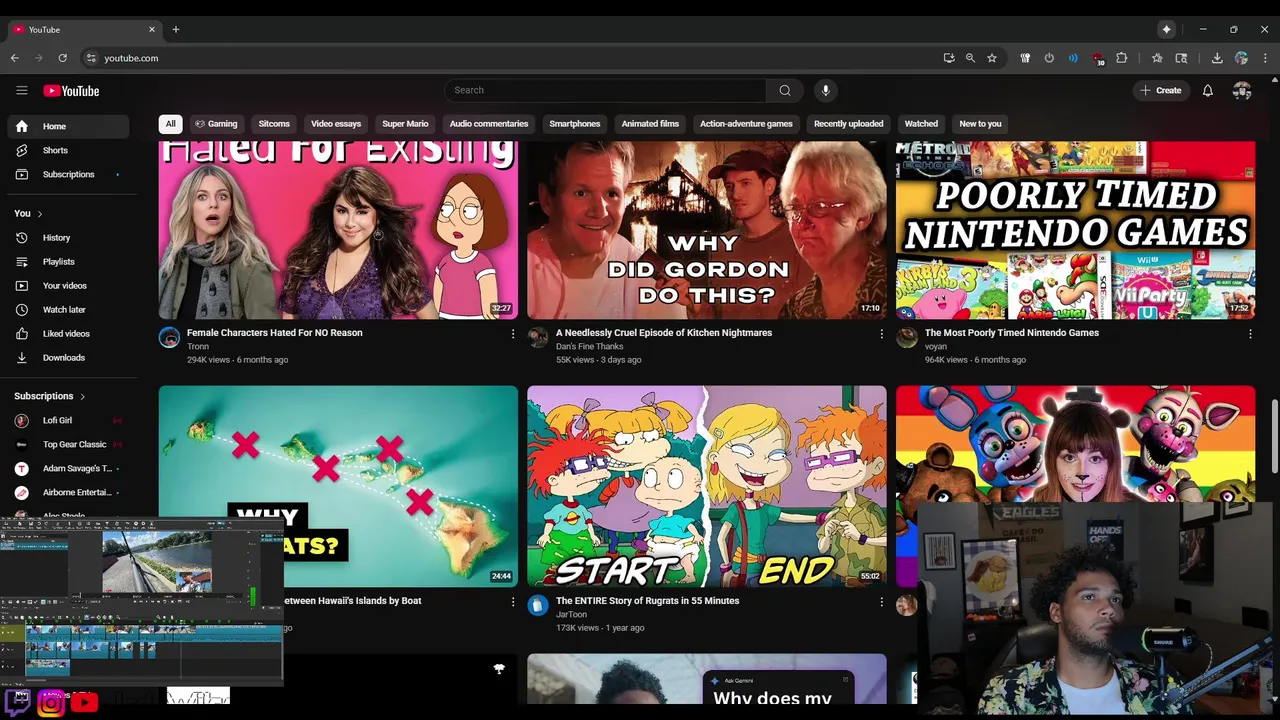This screenshot has height=720, width=1280.
Task: Select the Sitcoms filter chip
Action: pyautogui.click(x=274, y=124)
